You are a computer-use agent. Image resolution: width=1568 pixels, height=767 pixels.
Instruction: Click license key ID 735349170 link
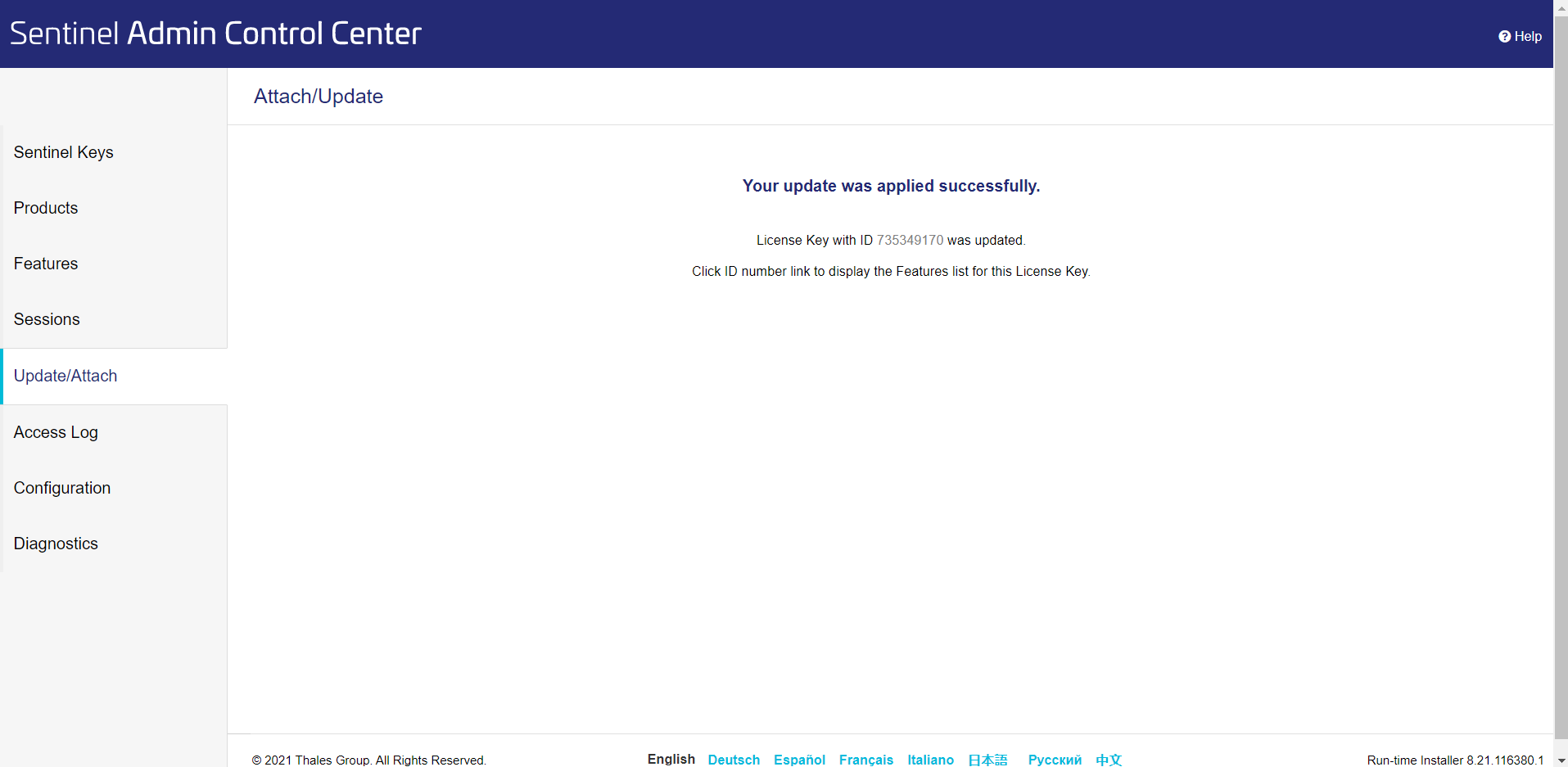(910, 241)
